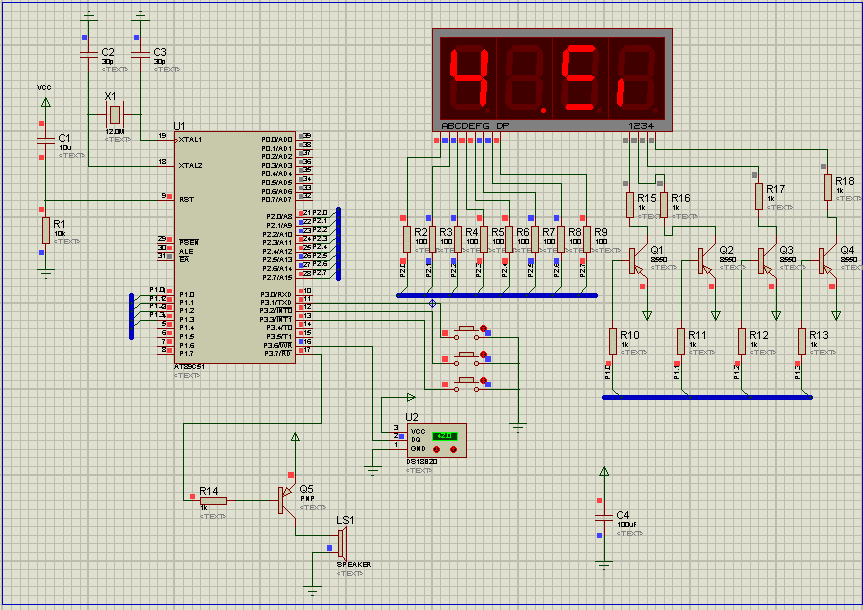Viewport: 863px width, 610px height.
Task: Select resistor R9 under the display
Action: click(586, 239)
